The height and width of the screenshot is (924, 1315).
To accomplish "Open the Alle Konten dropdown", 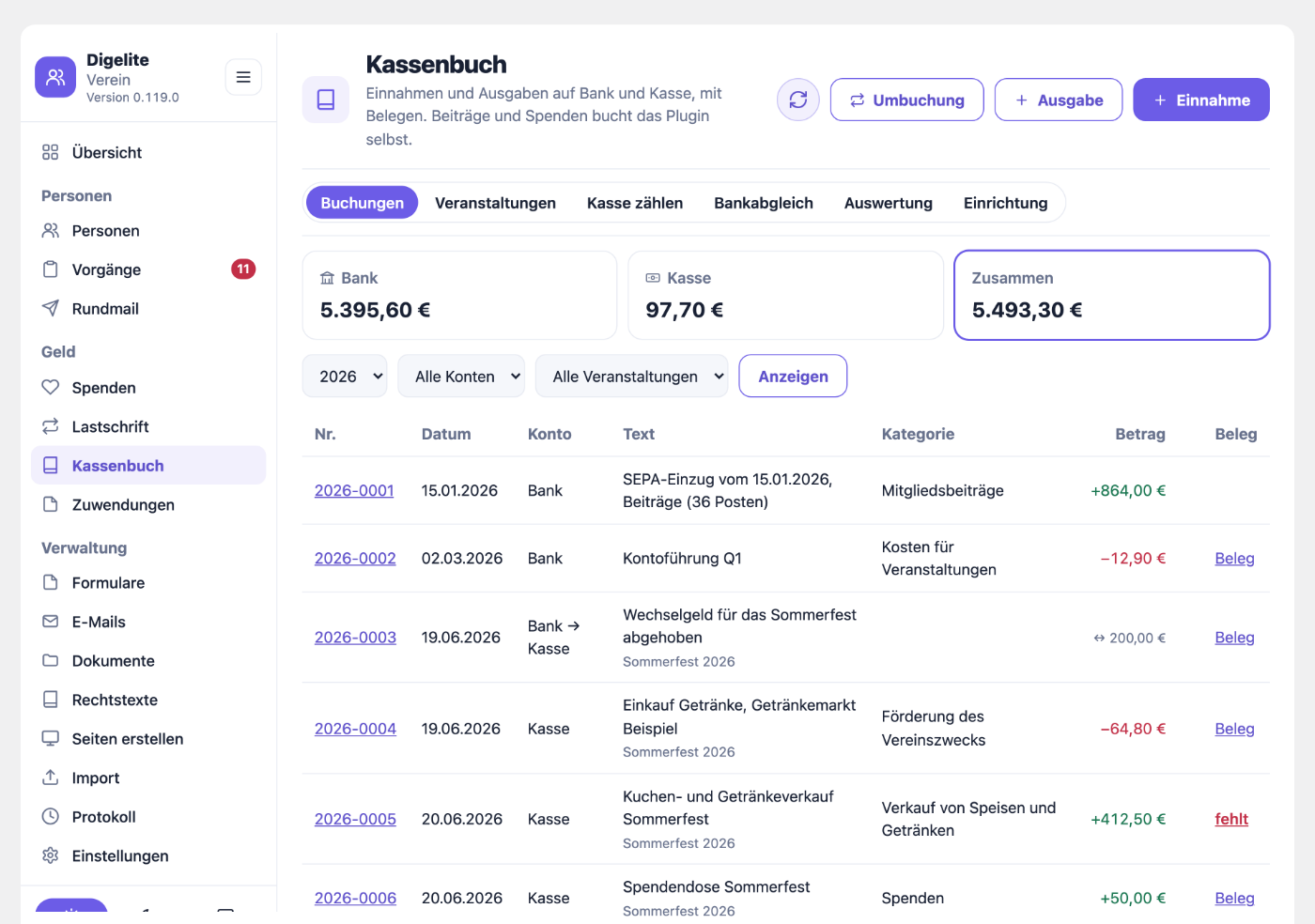I will click(461, 377).
